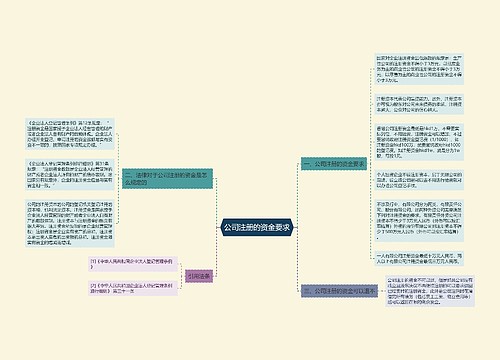Viewport: 500px width, 360px height.
Task: Select the central node 公司注册的资金要求
Action: pyautogui.click(x=257, y=228)
